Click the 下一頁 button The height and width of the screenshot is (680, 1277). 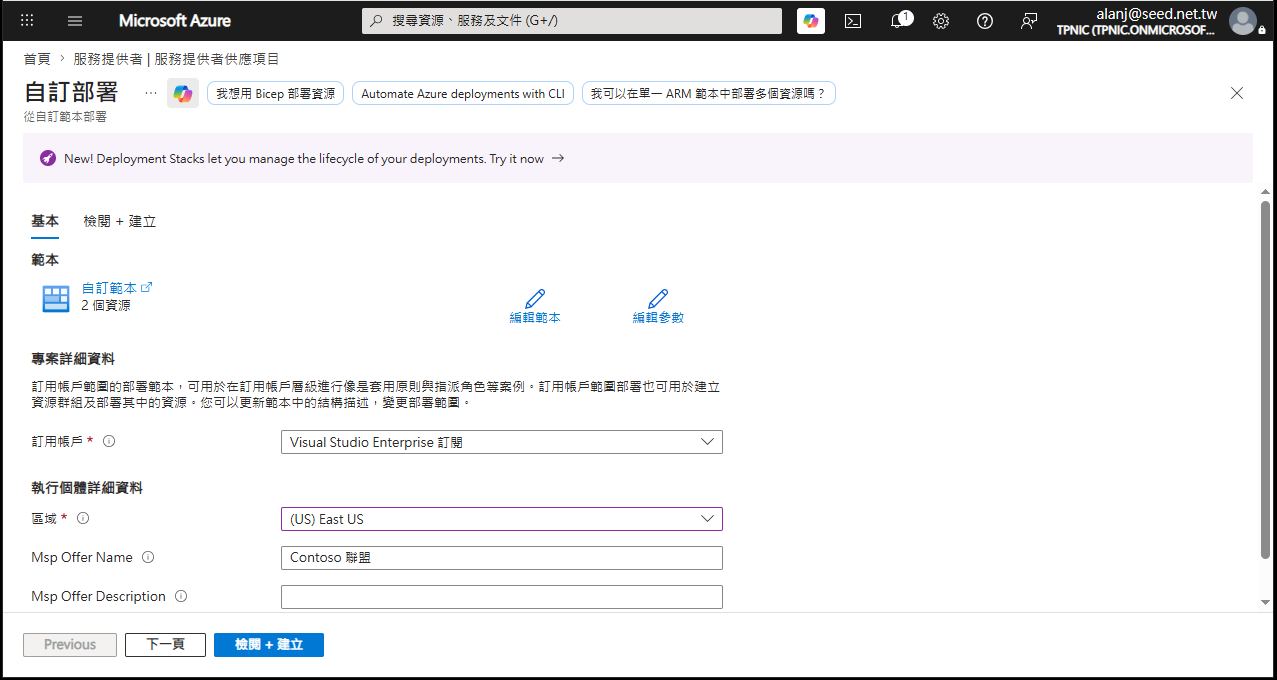165,645
